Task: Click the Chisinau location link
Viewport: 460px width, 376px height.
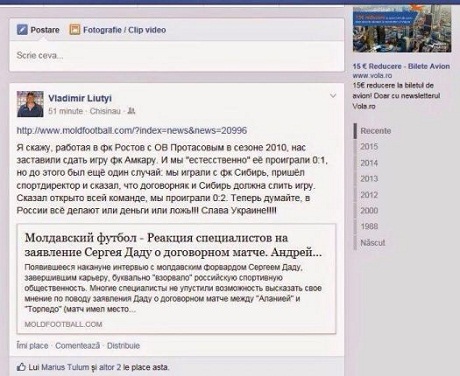Action: (x=105, y=111)
